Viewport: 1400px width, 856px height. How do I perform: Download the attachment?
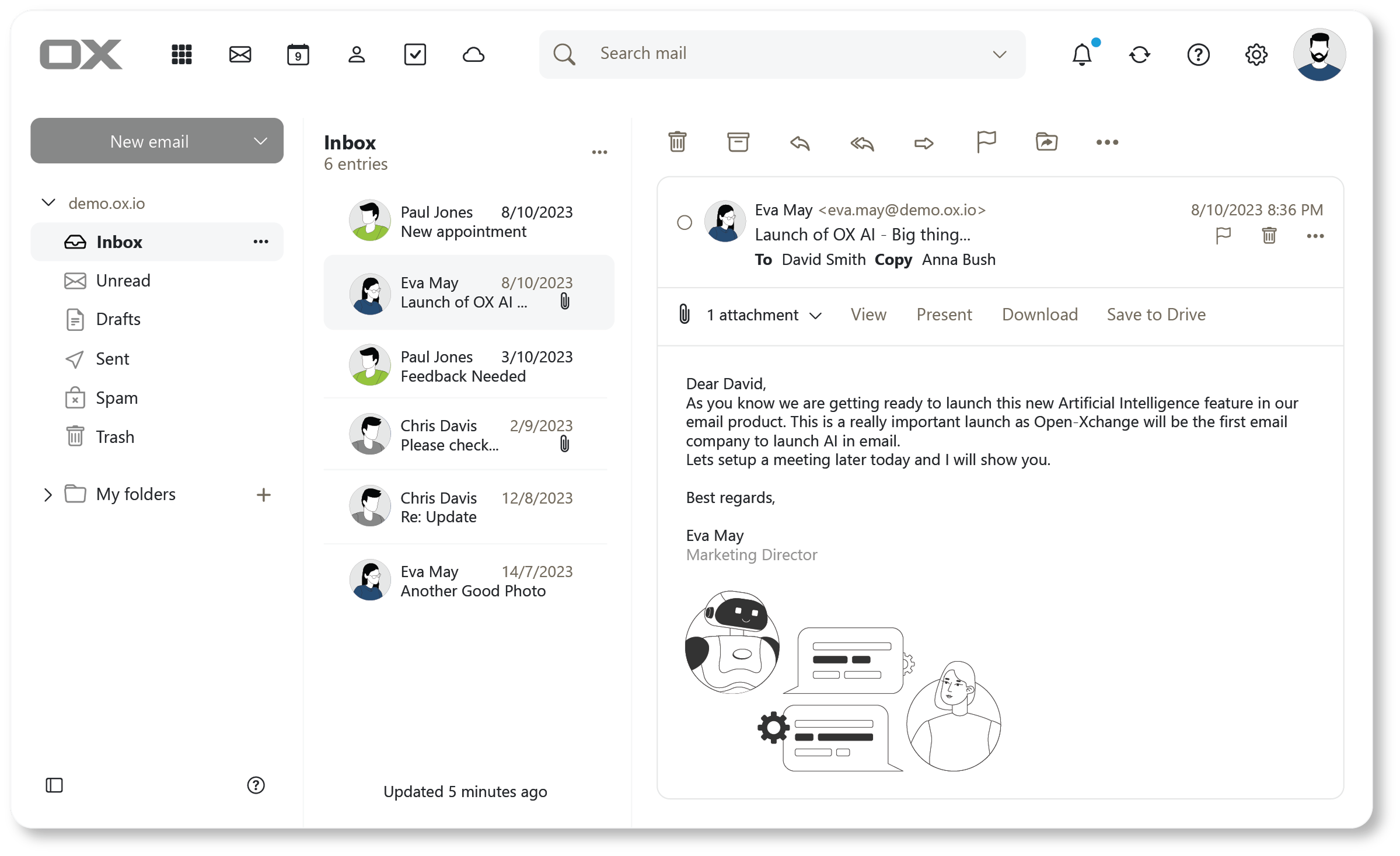pos(1040,315)
